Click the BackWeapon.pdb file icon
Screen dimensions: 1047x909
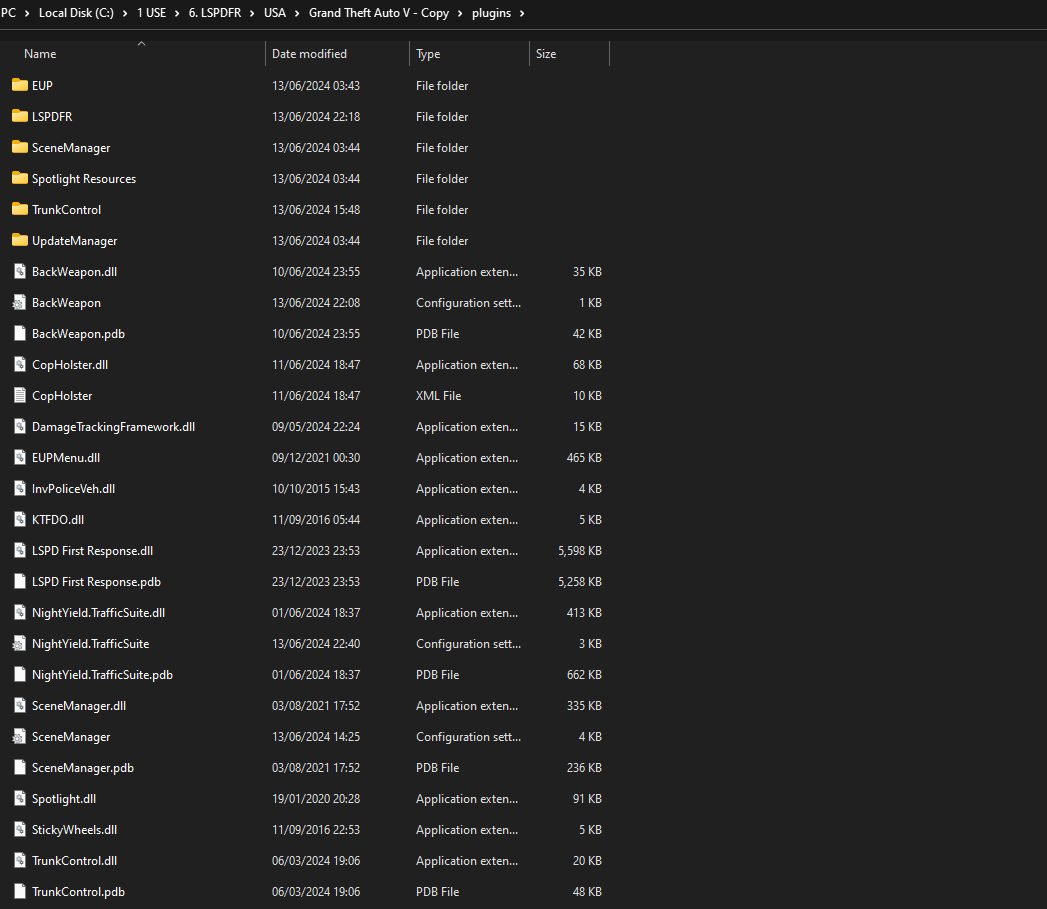[20, 333]
